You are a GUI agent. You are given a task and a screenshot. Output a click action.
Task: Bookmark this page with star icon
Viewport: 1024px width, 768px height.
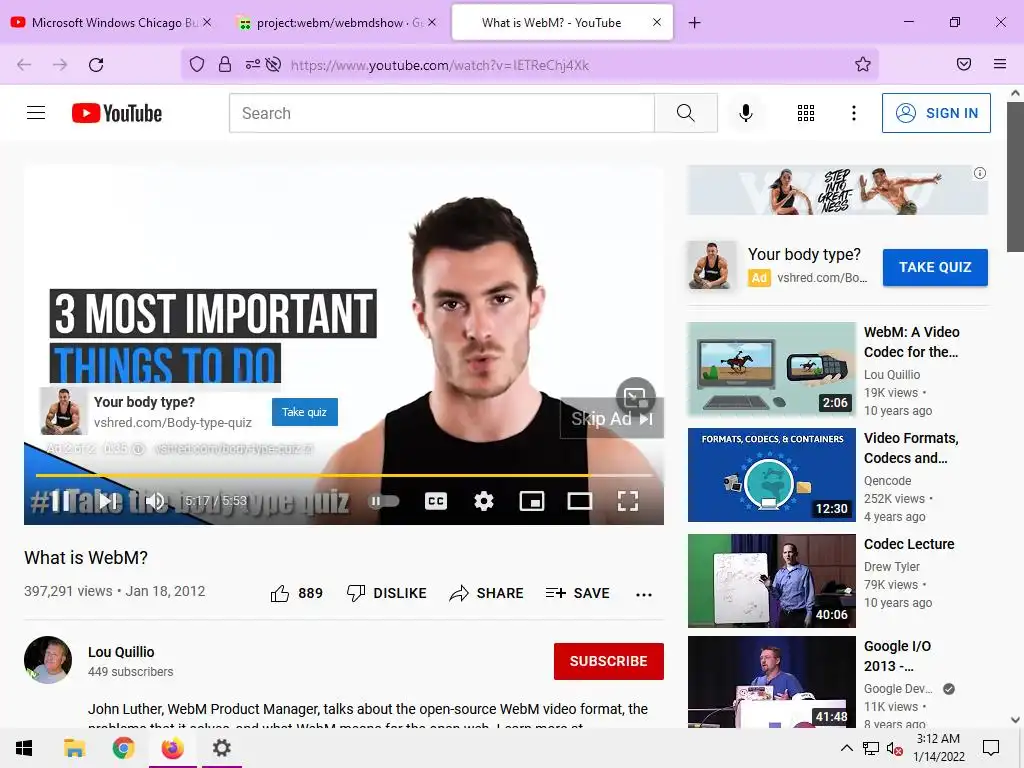[x=863, y=64]
